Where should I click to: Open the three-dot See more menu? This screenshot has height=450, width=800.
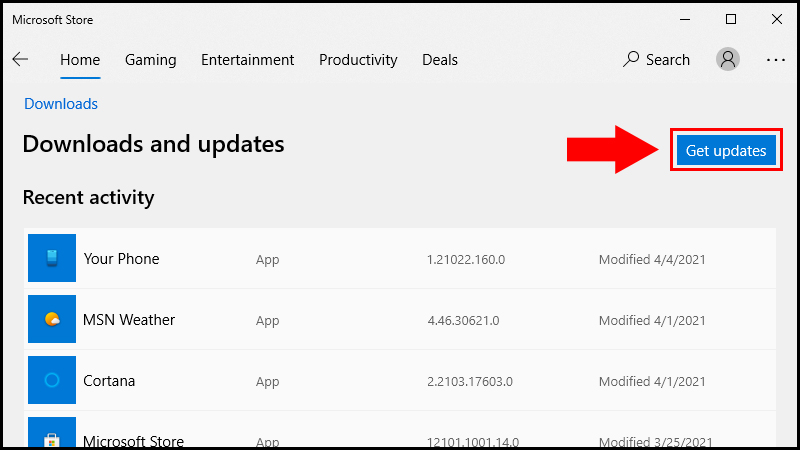[776, 60]
